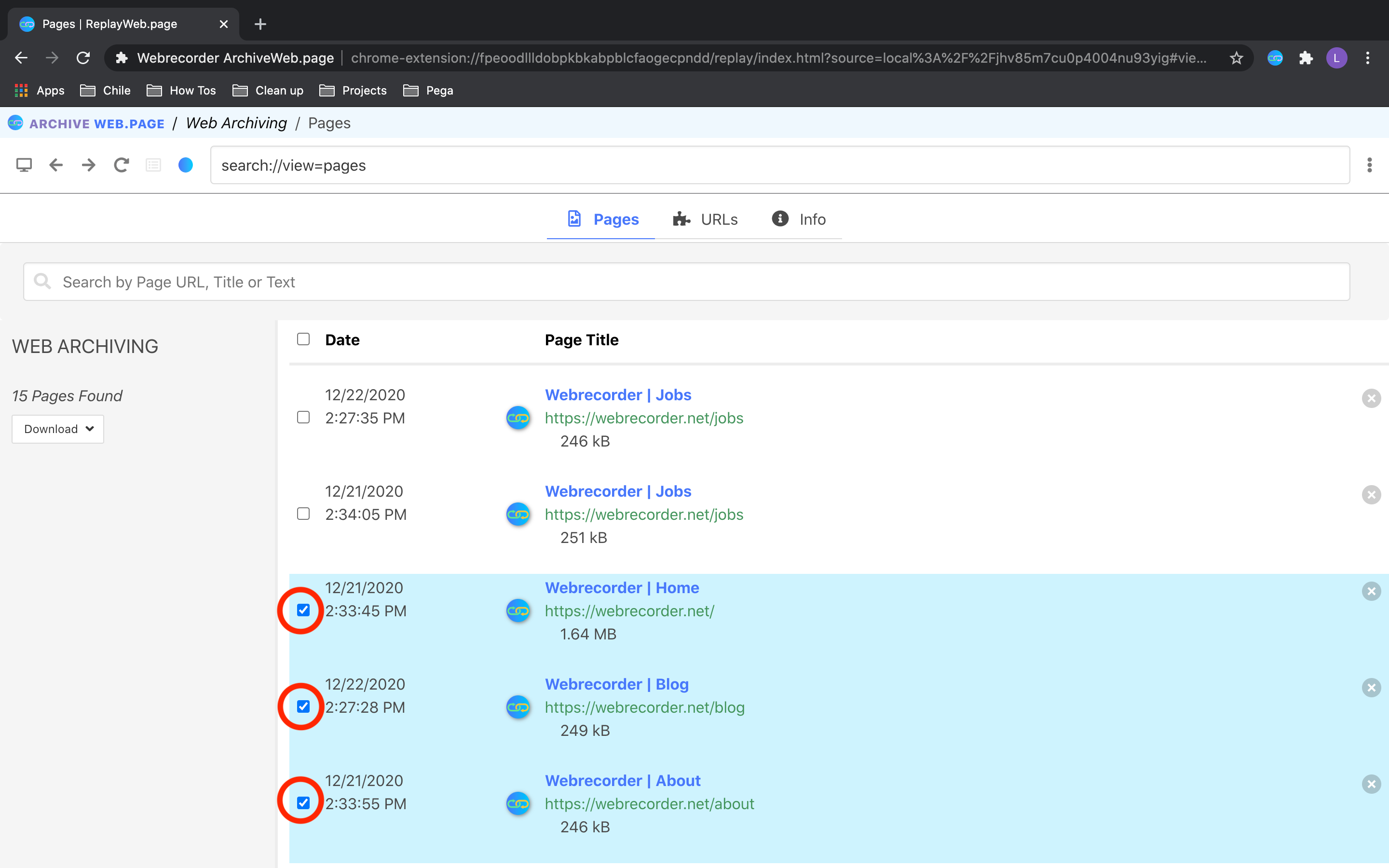
Task: Bookmark this page with the star icon
Action: click(1236, 58)
